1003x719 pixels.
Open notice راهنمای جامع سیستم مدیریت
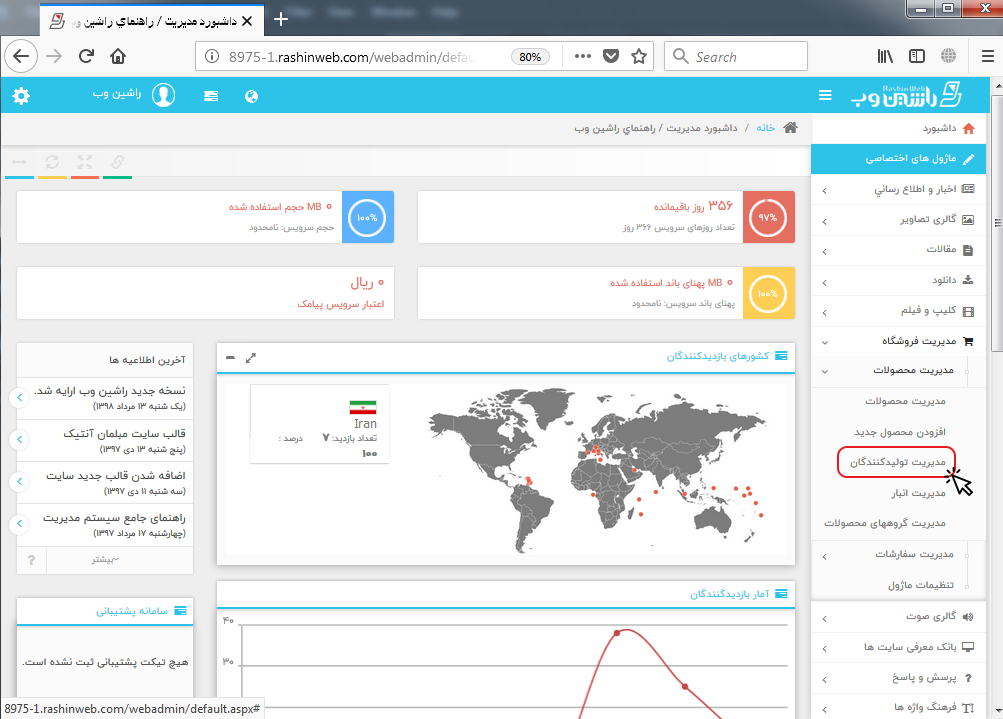point(114,518)
